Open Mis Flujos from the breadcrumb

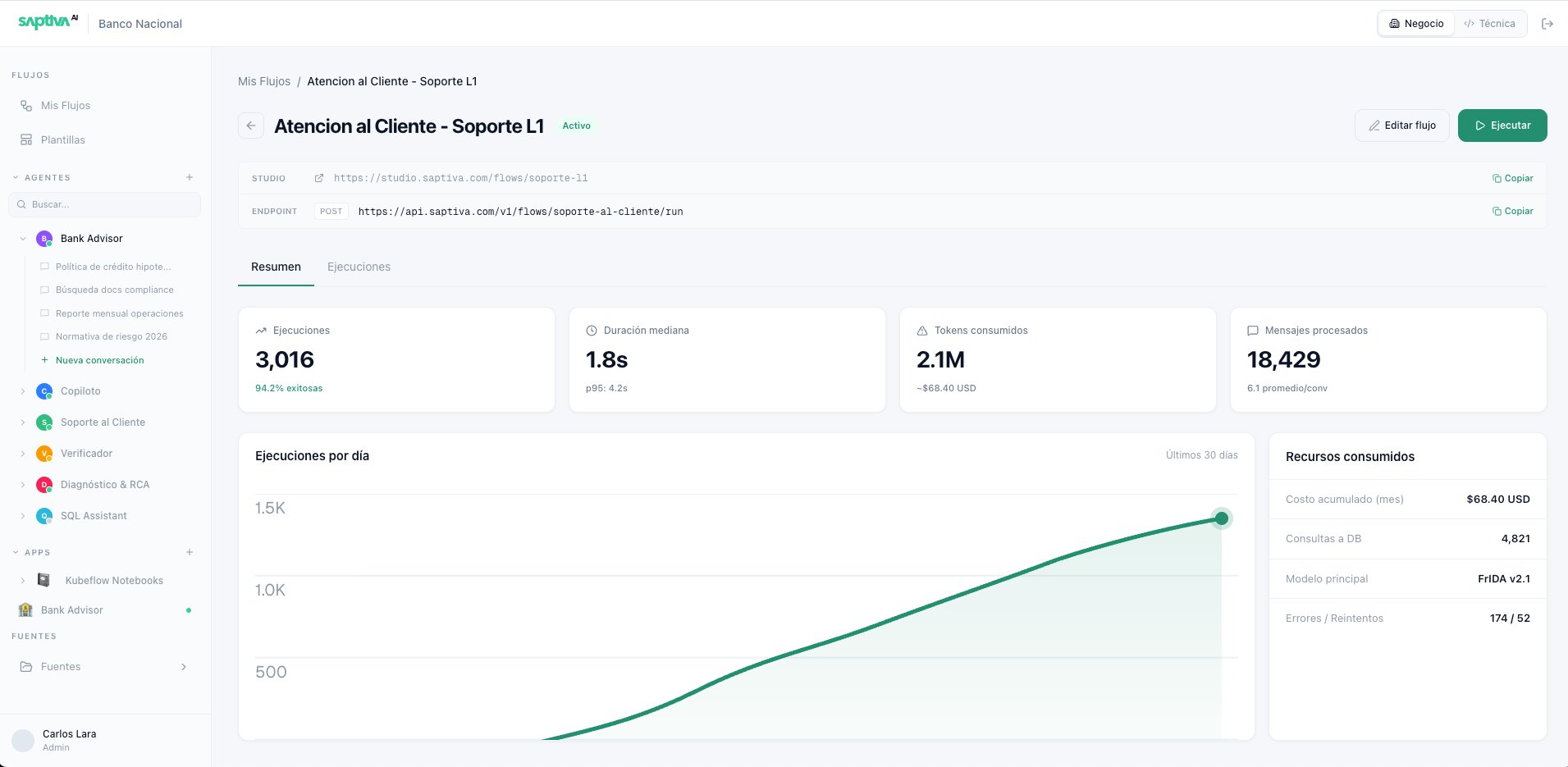263,81
